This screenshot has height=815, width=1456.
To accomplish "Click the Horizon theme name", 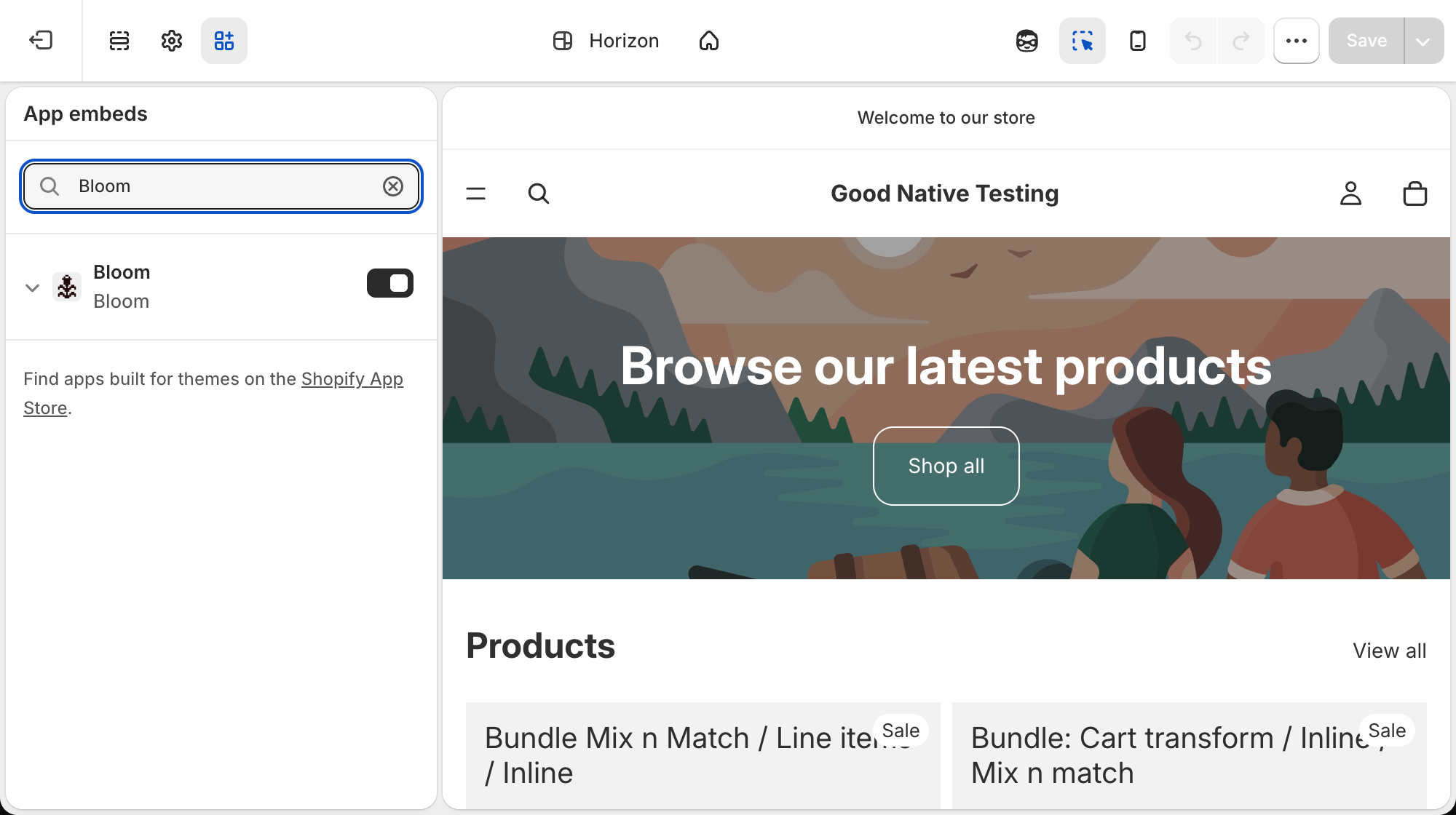I will 624,41.
